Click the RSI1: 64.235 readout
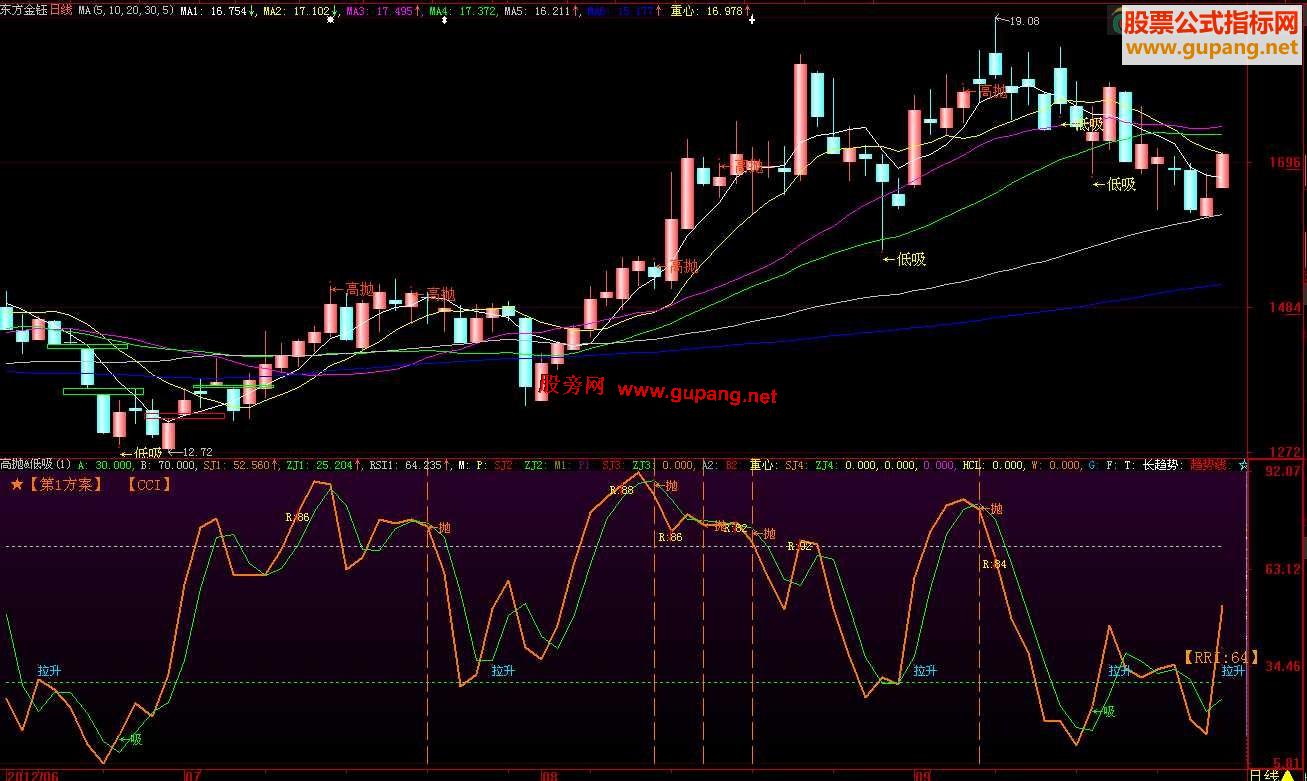1307x781 pixels. pyautogui.click(x=409, y=465)
